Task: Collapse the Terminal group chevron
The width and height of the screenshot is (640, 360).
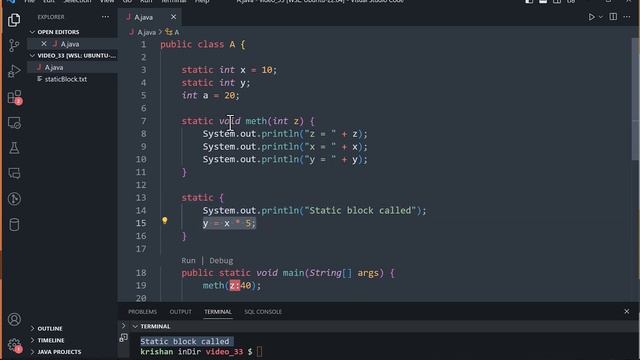Action: (135, 327)
